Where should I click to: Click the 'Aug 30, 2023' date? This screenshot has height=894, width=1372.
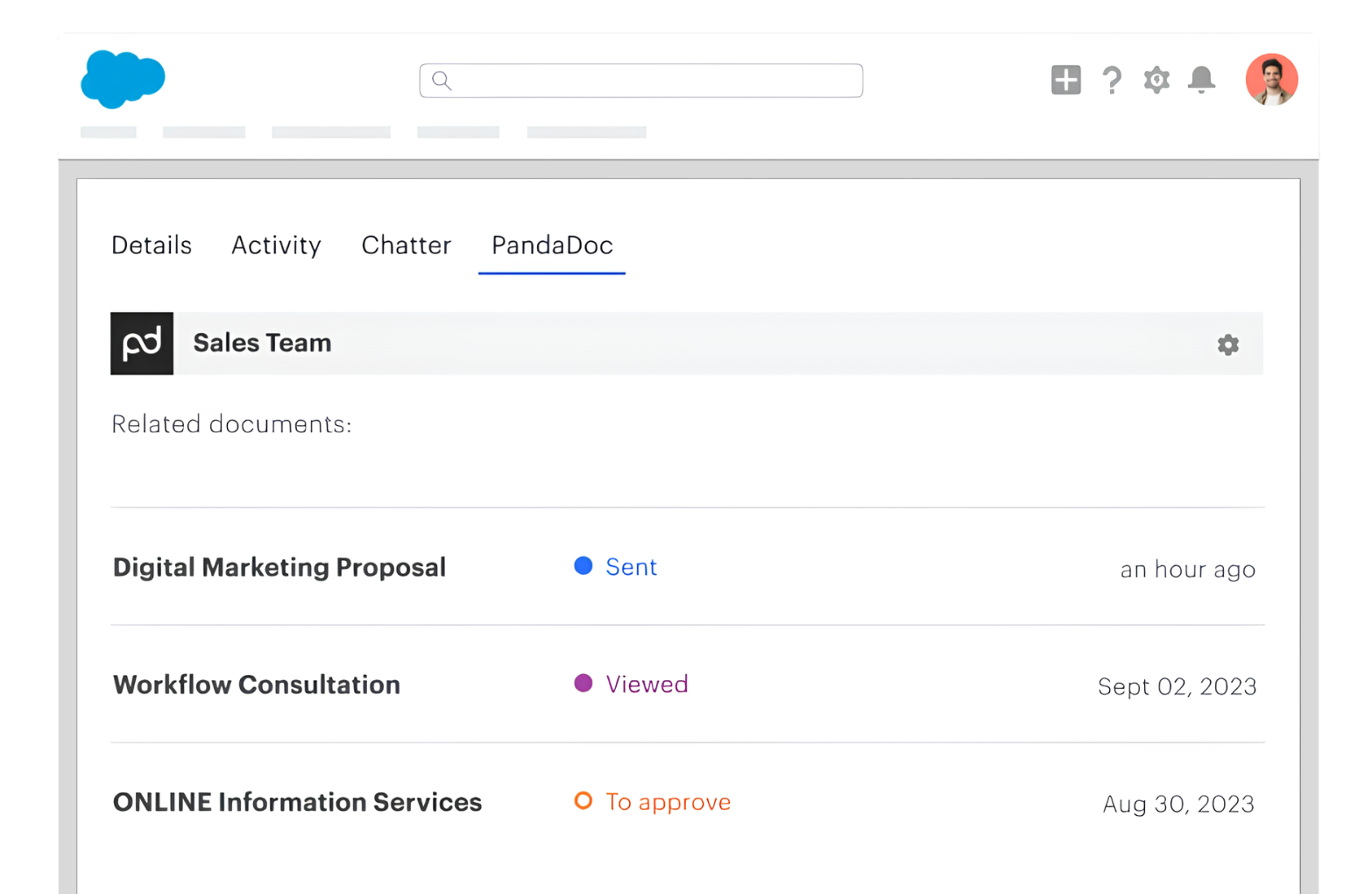click(x=1178, y=804)
